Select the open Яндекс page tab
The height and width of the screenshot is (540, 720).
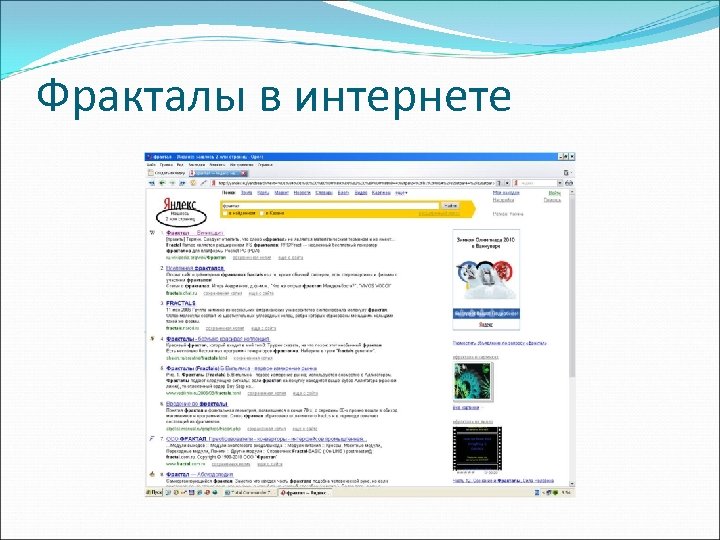point(218,173)
